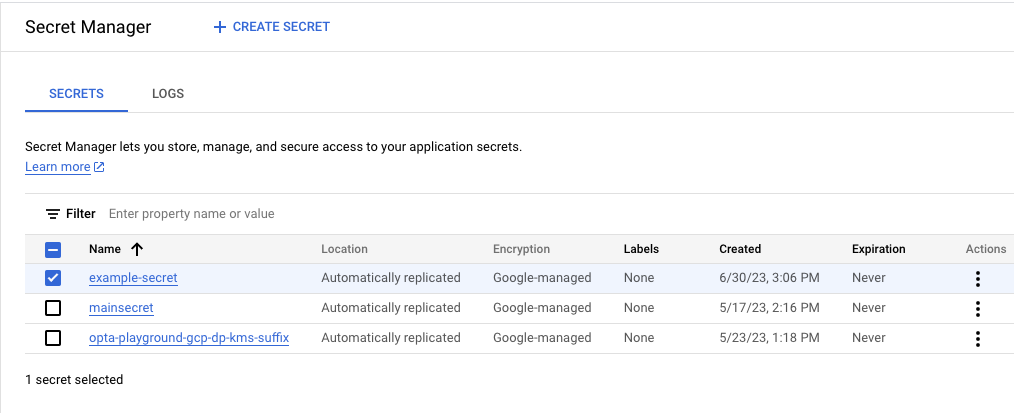1014x413 pixels.
Task: Select the Secrets tab
Action: (76, 94)
